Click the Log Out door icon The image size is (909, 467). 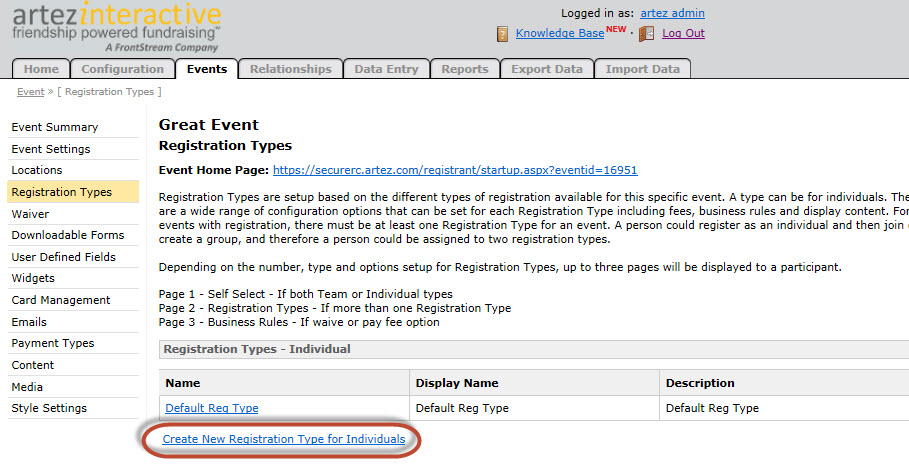pyautogui.click(x=646, y=34)
